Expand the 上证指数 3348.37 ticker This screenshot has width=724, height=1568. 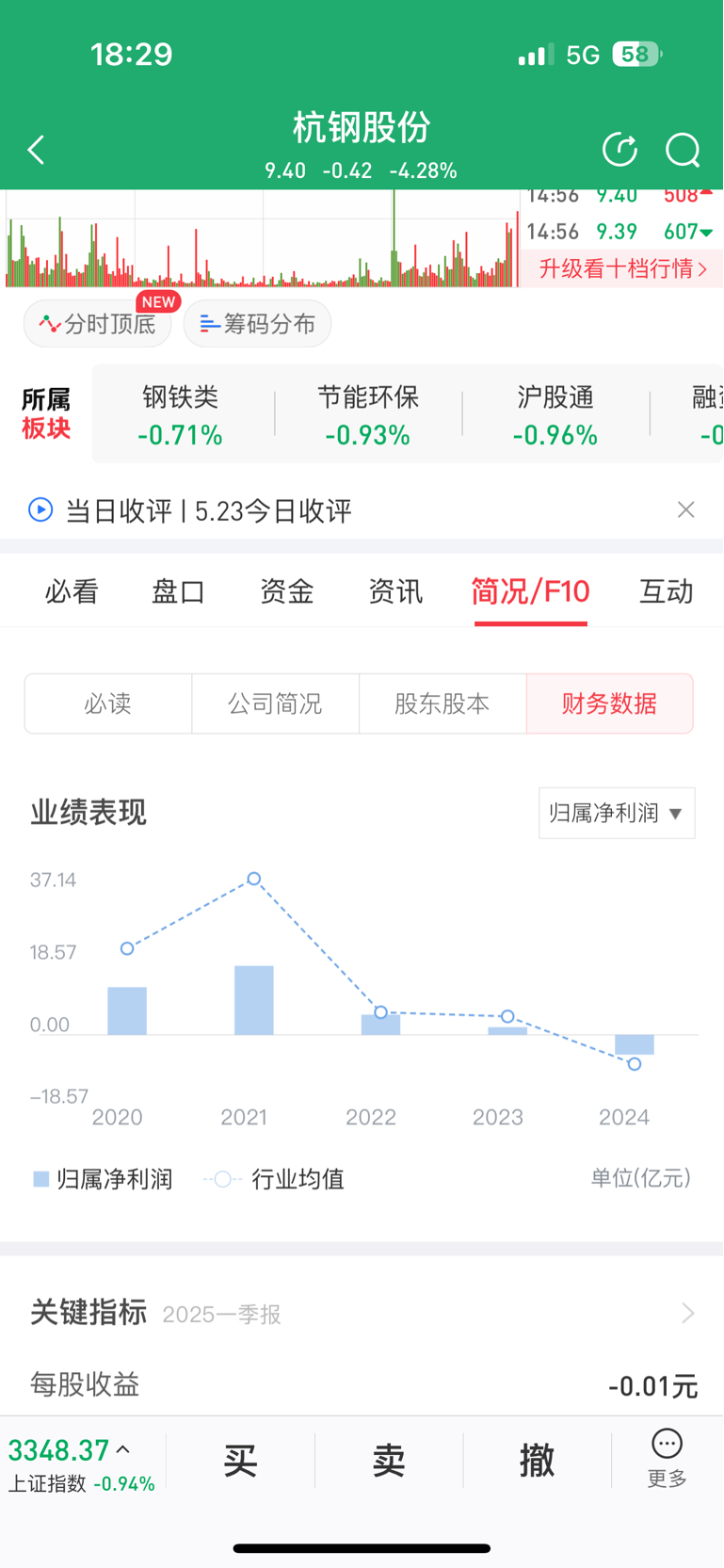pos(82,1464)
